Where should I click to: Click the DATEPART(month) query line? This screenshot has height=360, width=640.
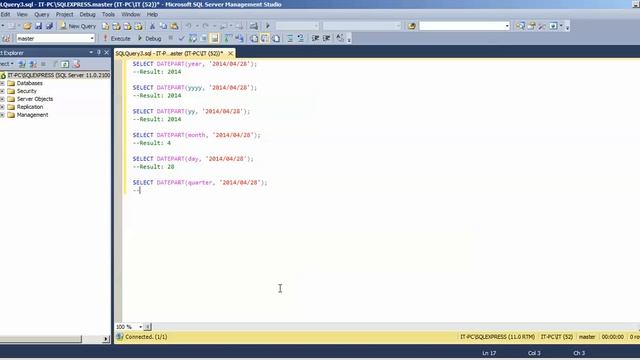coord(196,135)
